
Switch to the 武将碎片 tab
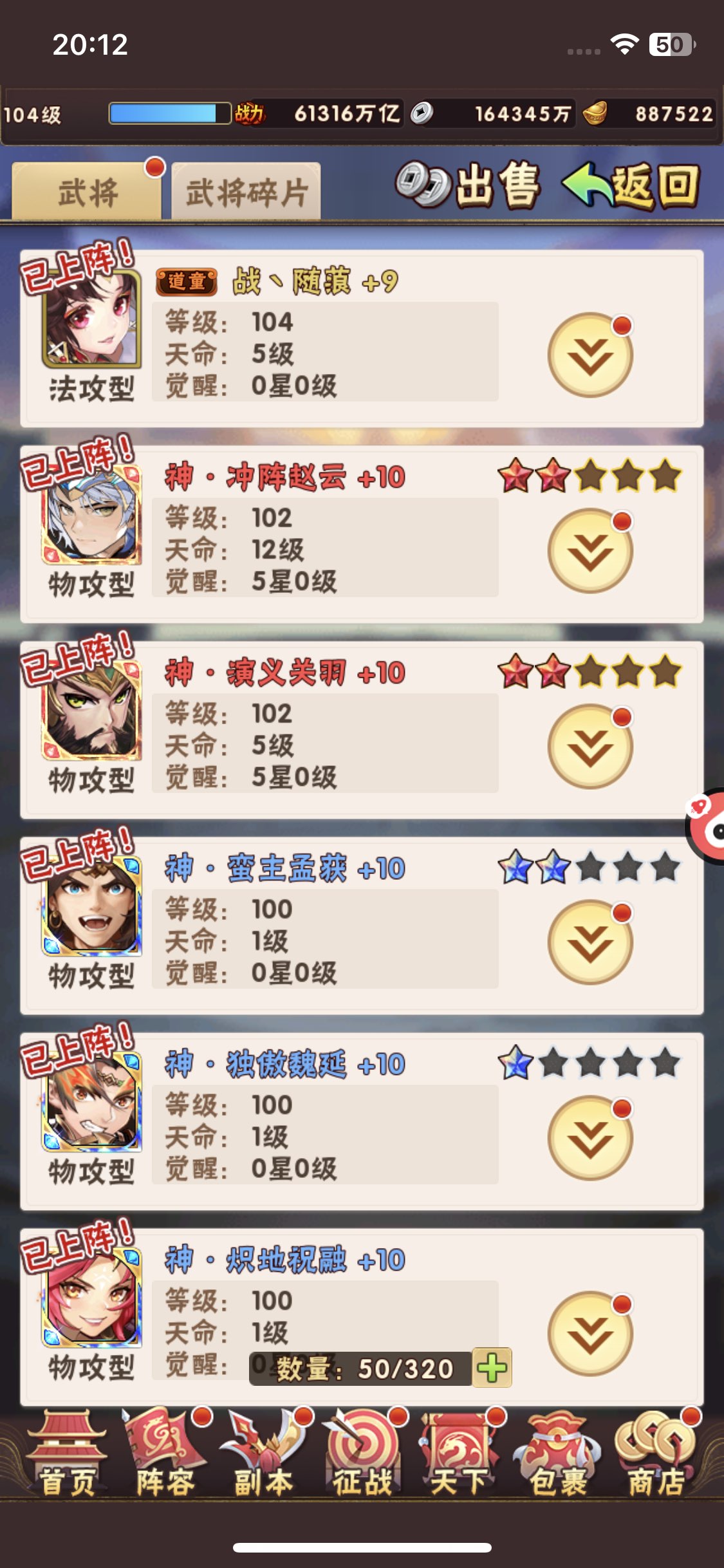tap(246, 192)
